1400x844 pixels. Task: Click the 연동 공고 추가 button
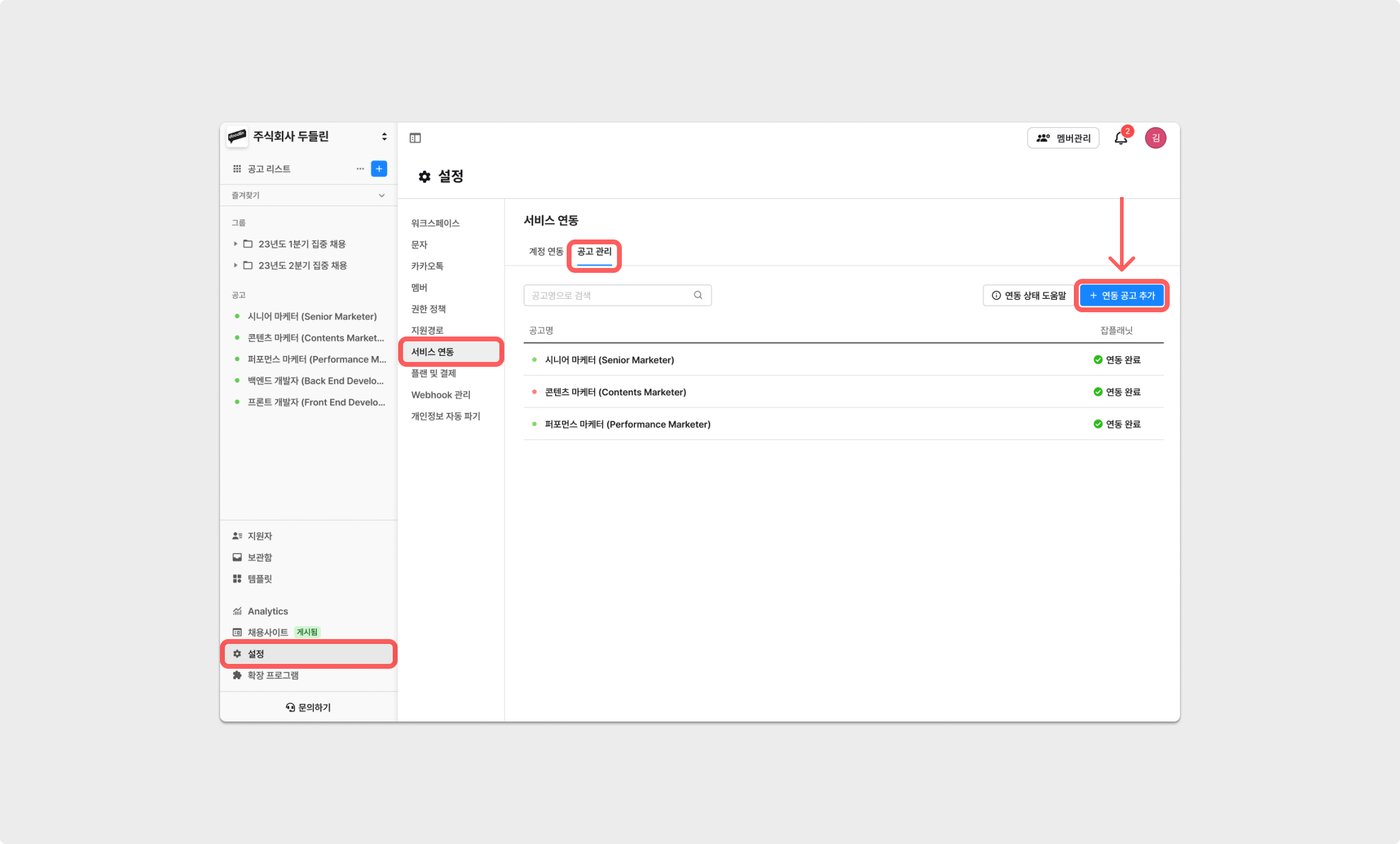[x=1122, y=296]
